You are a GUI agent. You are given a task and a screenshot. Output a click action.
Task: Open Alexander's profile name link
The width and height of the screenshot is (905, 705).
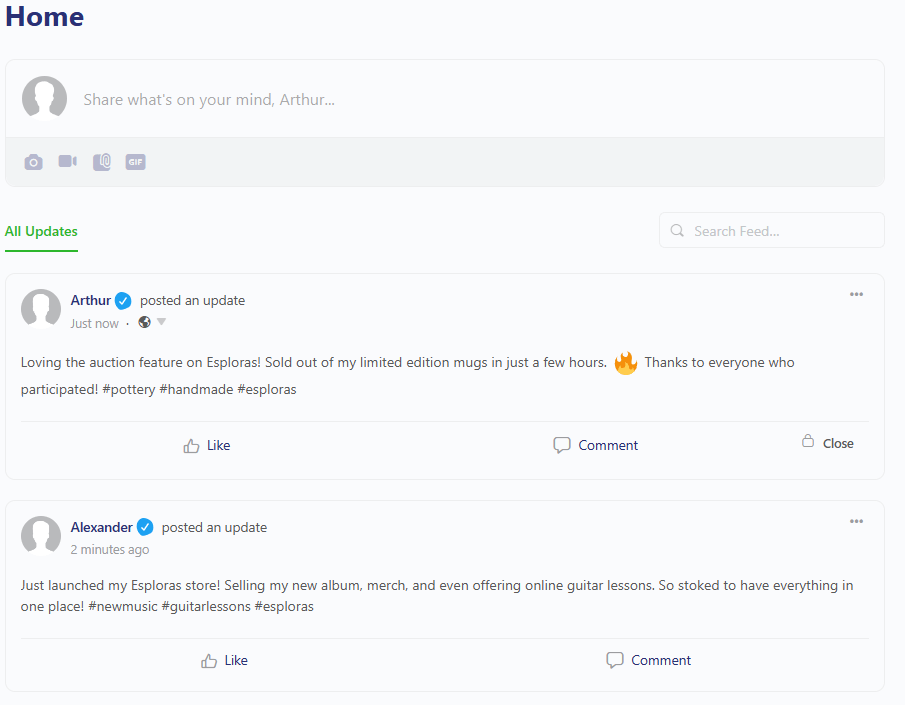102,528
